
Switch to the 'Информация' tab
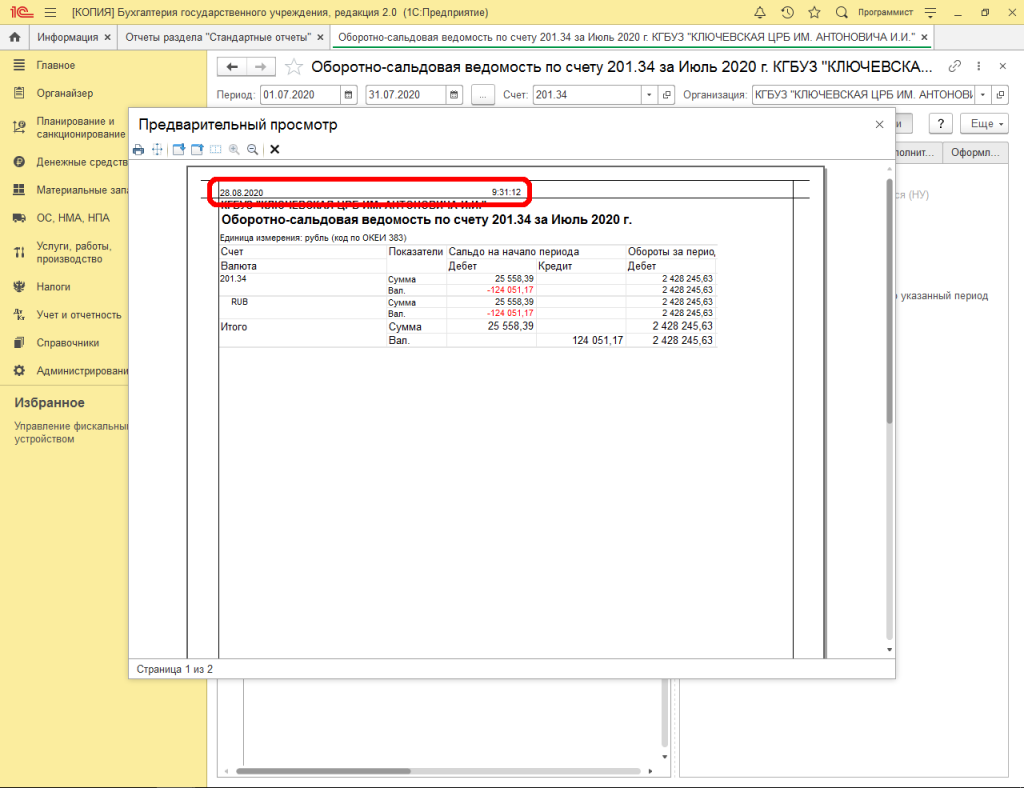[x=67, y=37]
